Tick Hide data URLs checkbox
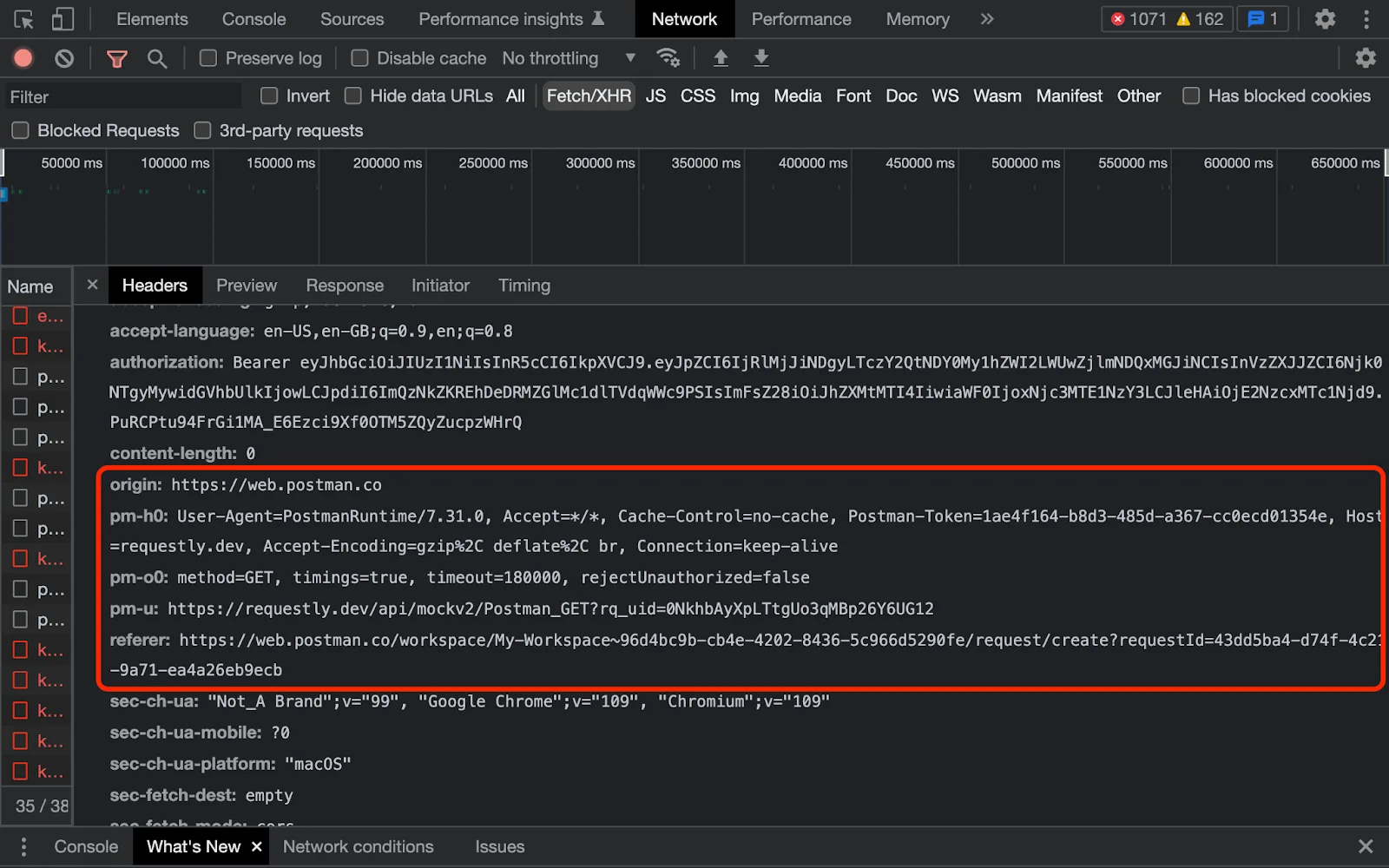Image resolution: width=1389 pixels, height=868 pixels. click(353, 95)
